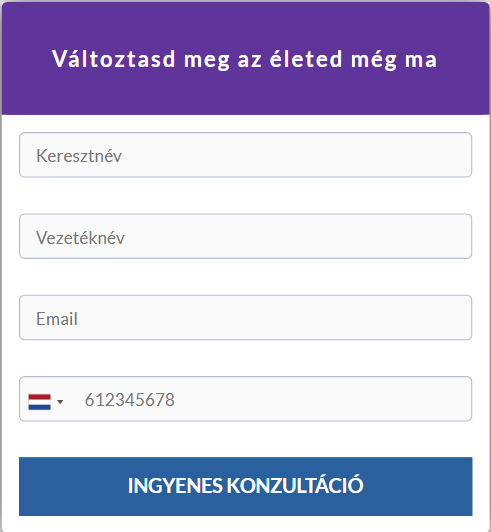Click the word 'KONZULTÁCIÓ' on the button
Image resolution: width=491 pixels, height=532 pixels.
point(295,485)
